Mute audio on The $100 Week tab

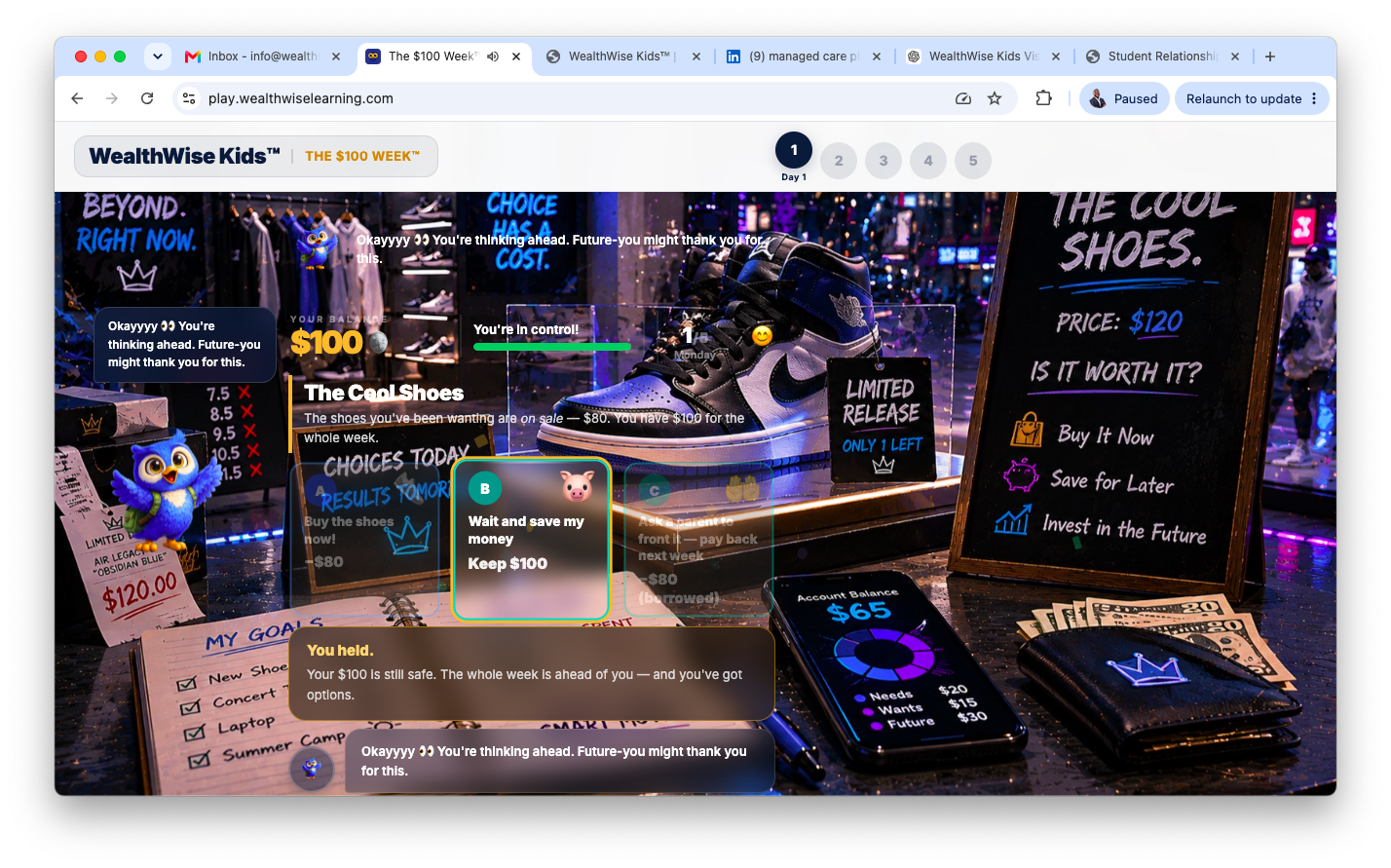point(493,57)
